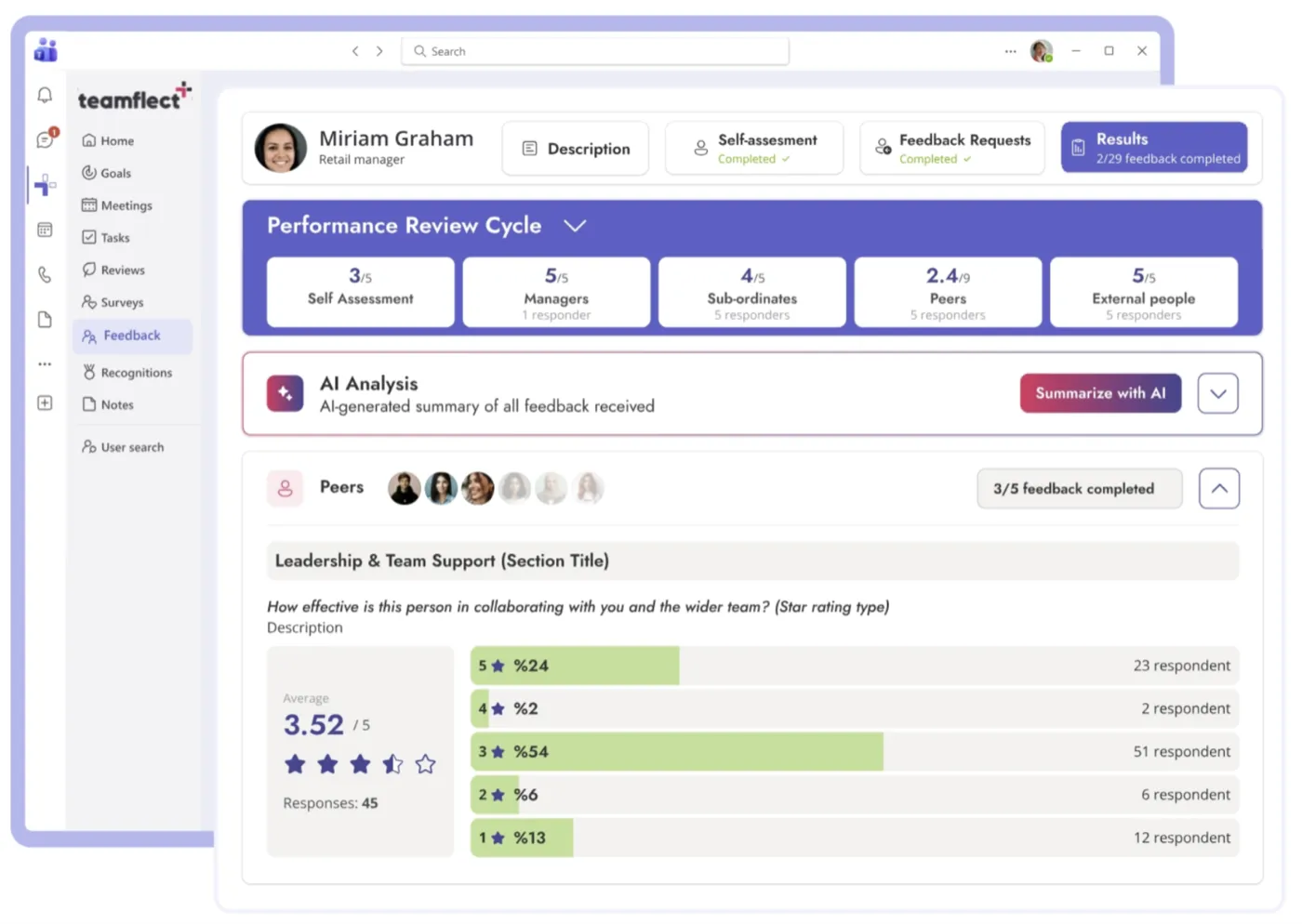Viewport: 1302px width, 924px height.
Task: Select the External people score card
Action: click(1144, 292)
